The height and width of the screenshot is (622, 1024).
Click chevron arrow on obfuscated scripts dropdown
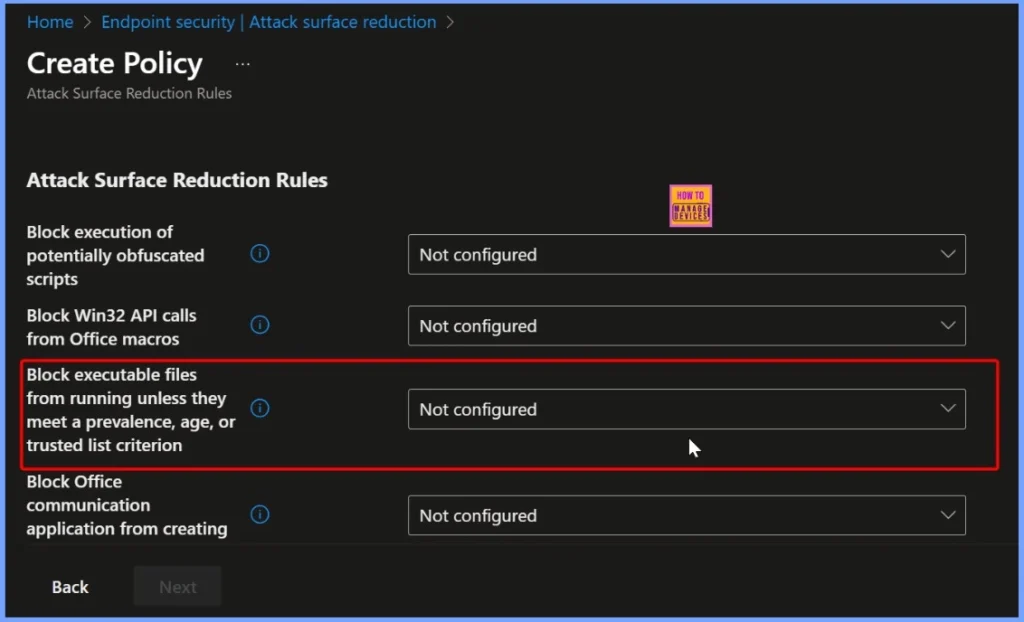point(948,254)
